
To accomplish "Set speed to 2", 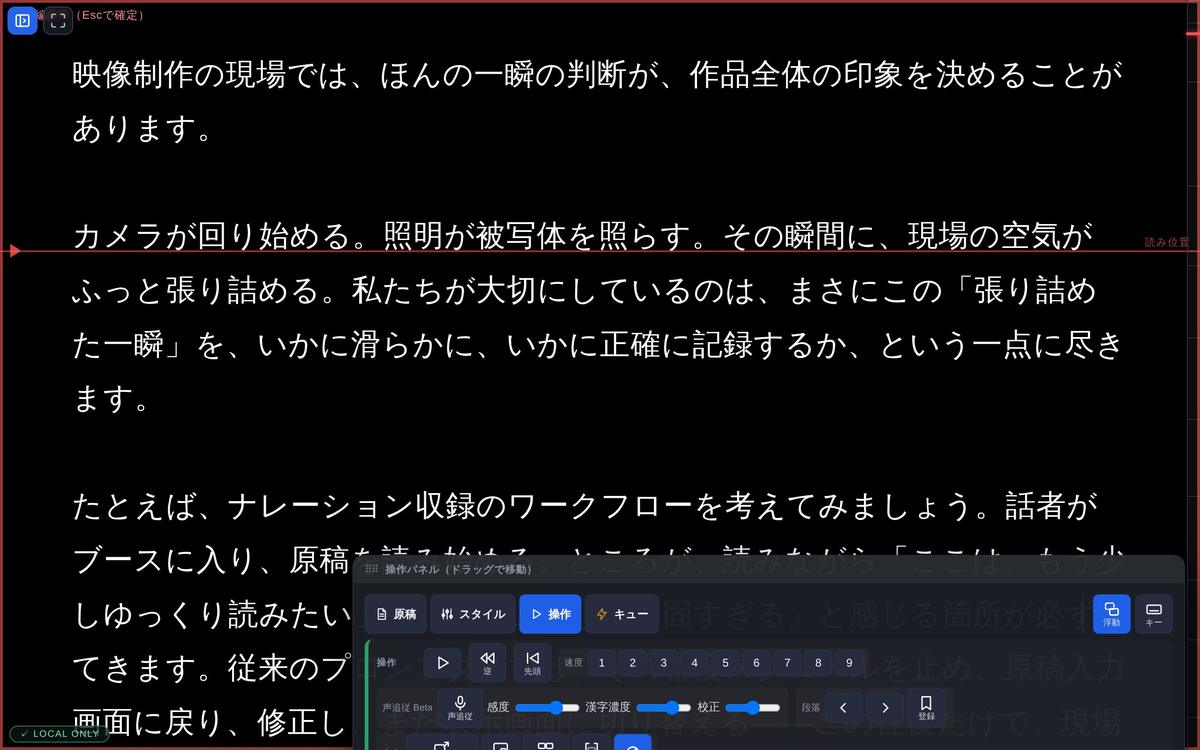I will [x=632, y=663].
